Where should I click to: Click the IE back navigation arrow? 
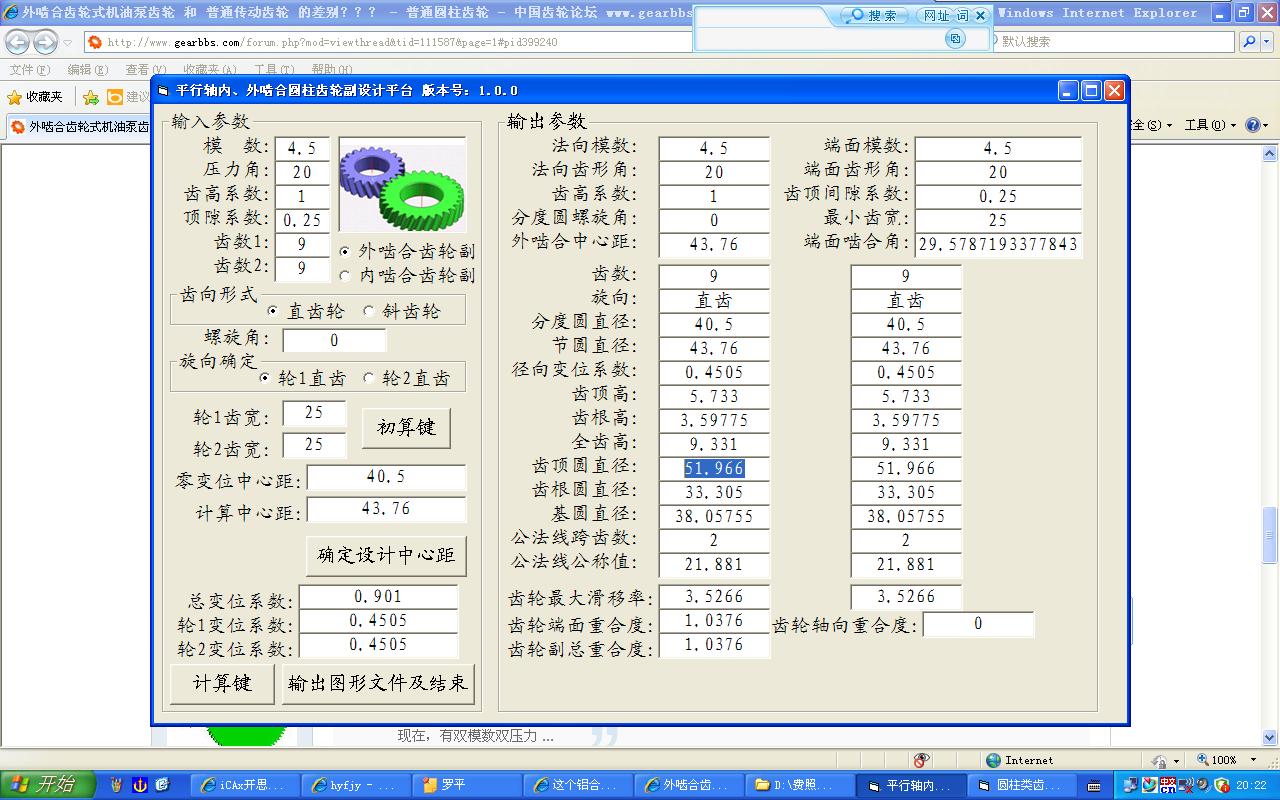coord(17,42)
